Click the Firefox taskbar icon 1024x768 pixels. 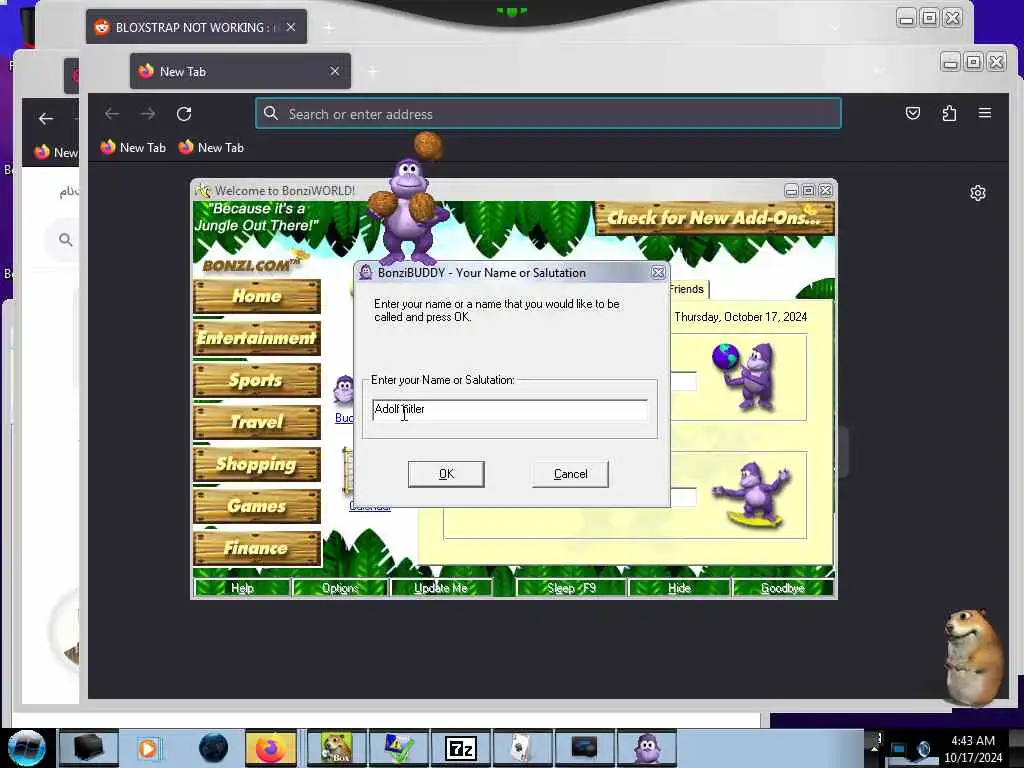pos(270,748)
